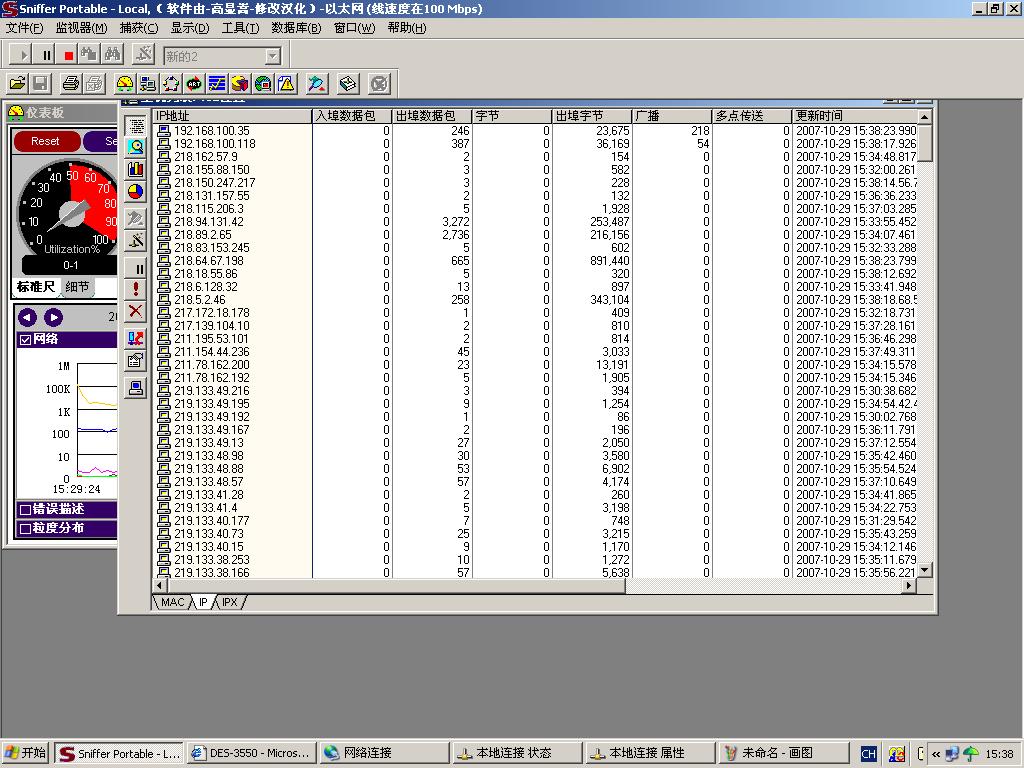Open the Dashboard gauge icon in toolbar
The height and width of the screenshot is (768, 1024).
(125, 84)
